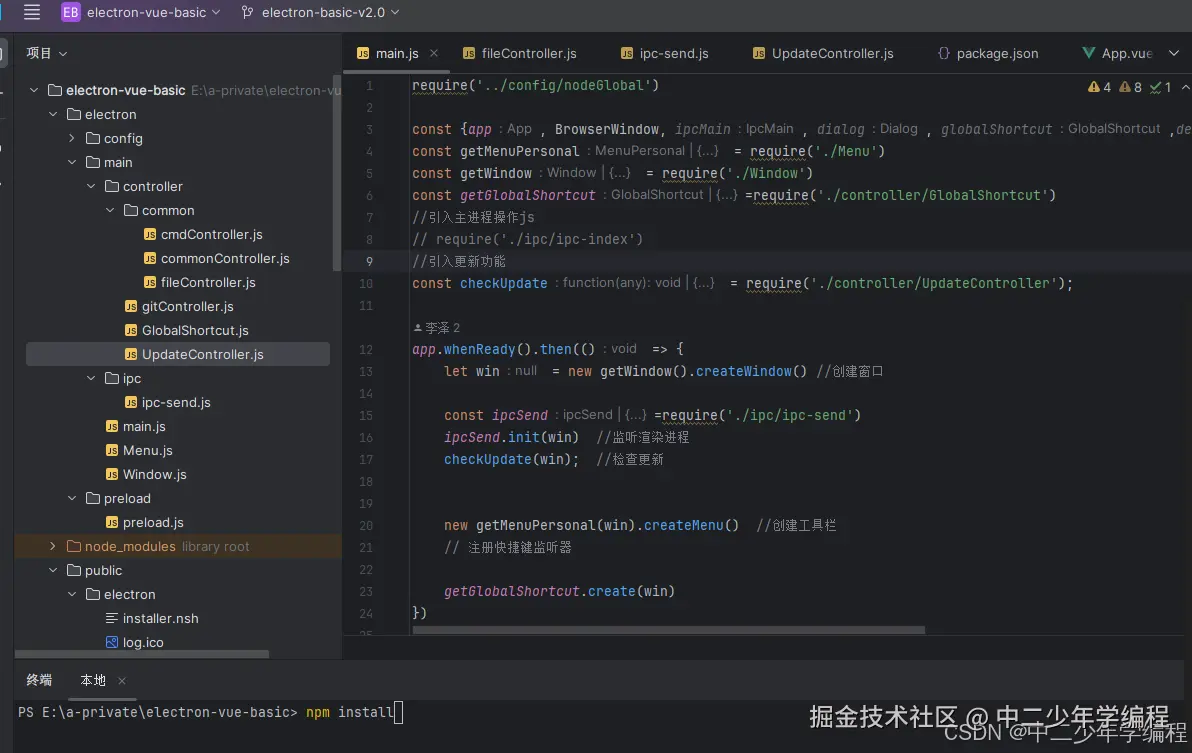Click checkUpdate require statement line

[742, 283]
